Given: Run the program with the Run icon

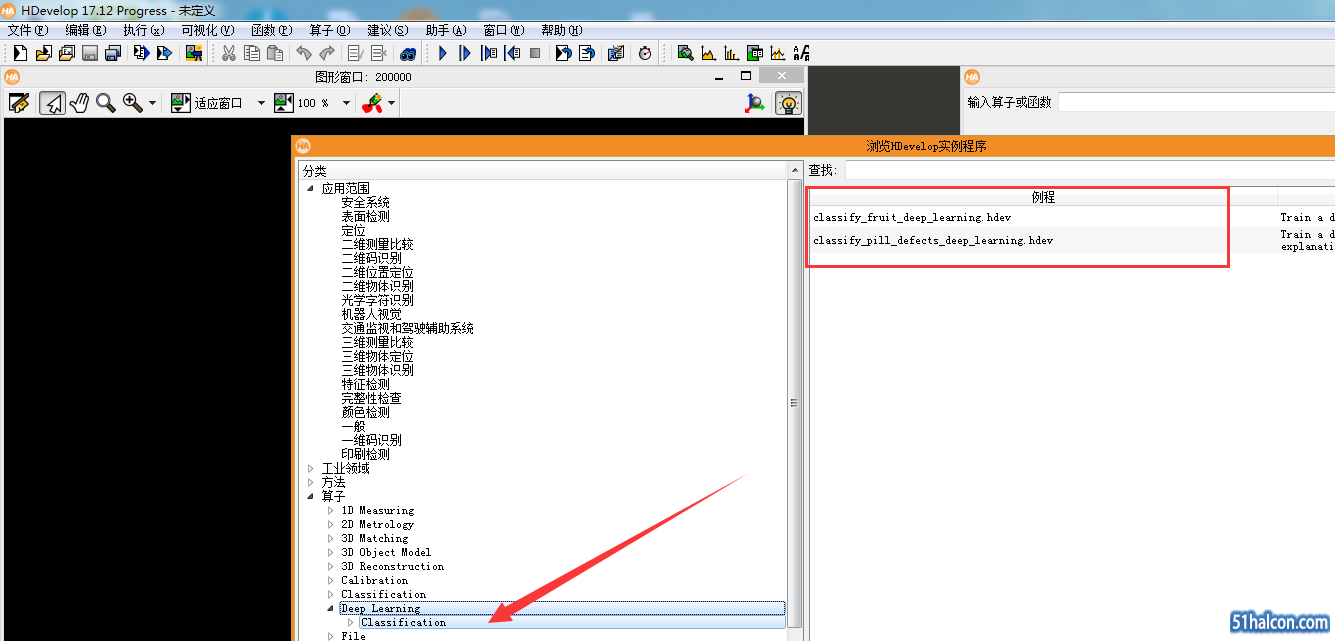Looking at the screenshot, I should 442,53.
